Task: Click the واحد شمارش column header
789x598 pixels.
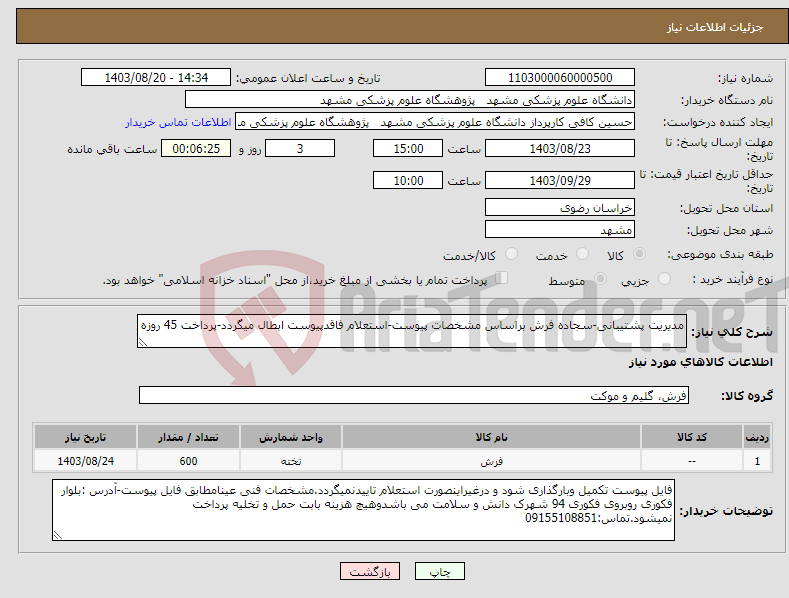Action: tap(291, 437)
